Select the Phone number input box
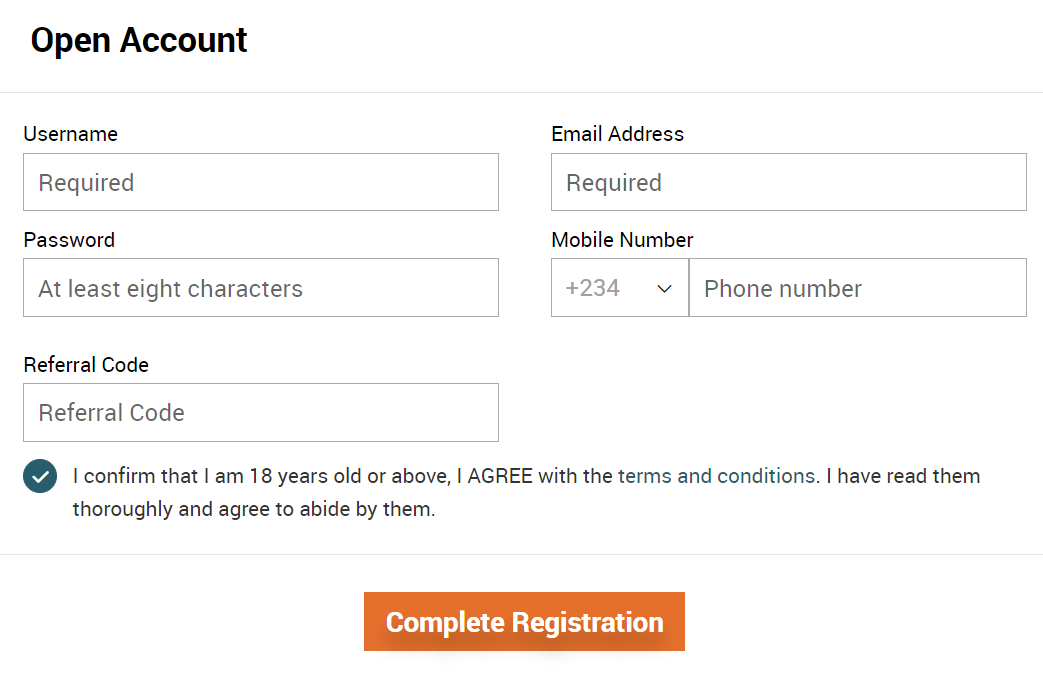Image resolution: width=1043 pixels, height=678 pixels. pyautogui.click(x=857, y=288)
